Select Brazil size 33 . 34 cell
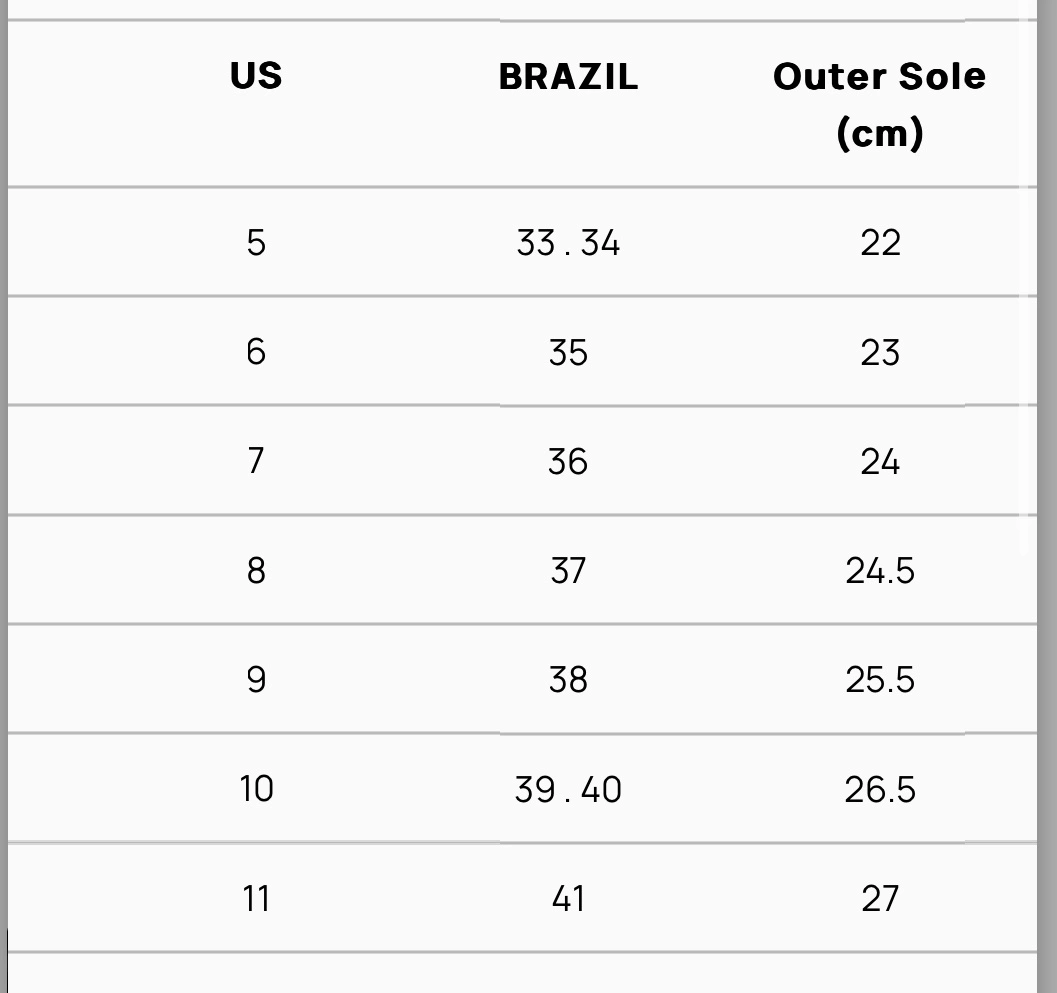 [568, 242]
